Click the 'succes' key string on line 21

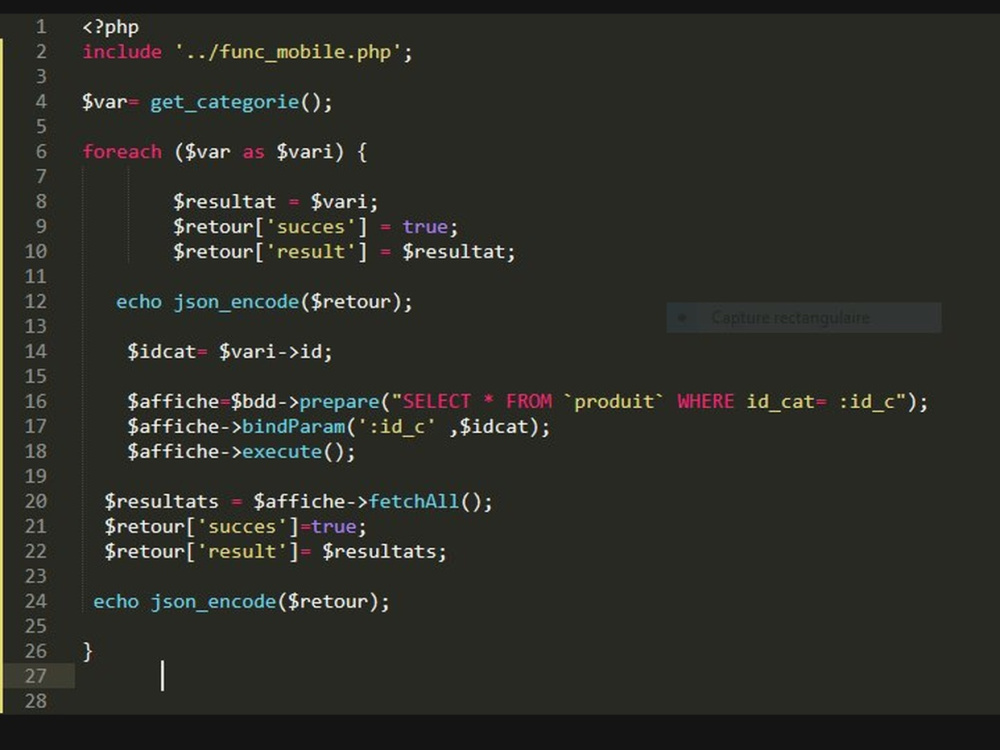coord(242,526)
